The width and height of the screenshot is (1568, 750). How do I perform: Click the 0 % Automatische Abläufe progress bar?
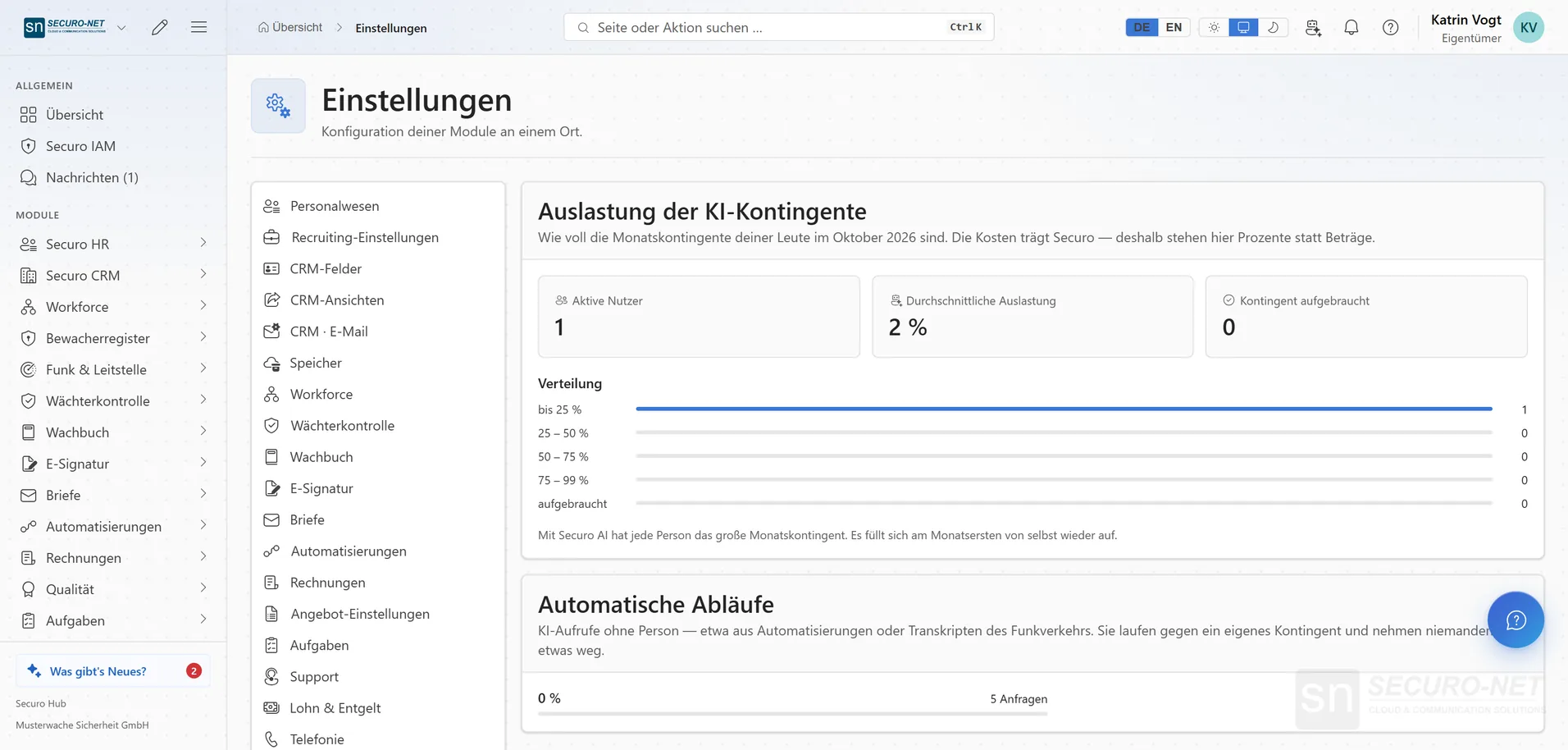click(792, 714)
